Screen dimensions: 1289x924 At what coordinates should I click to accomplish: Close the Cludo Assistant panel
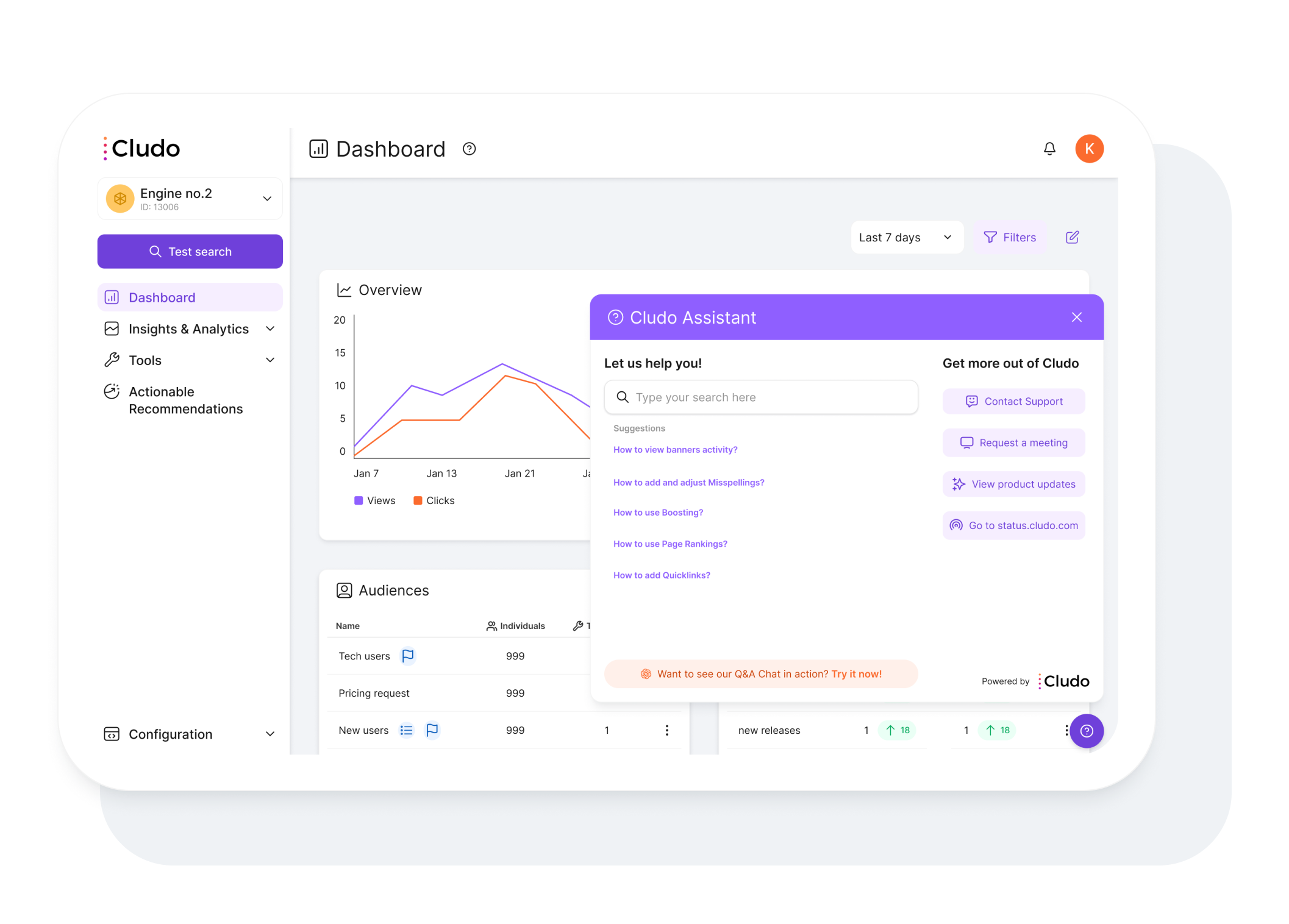(x=1076, y=317)
